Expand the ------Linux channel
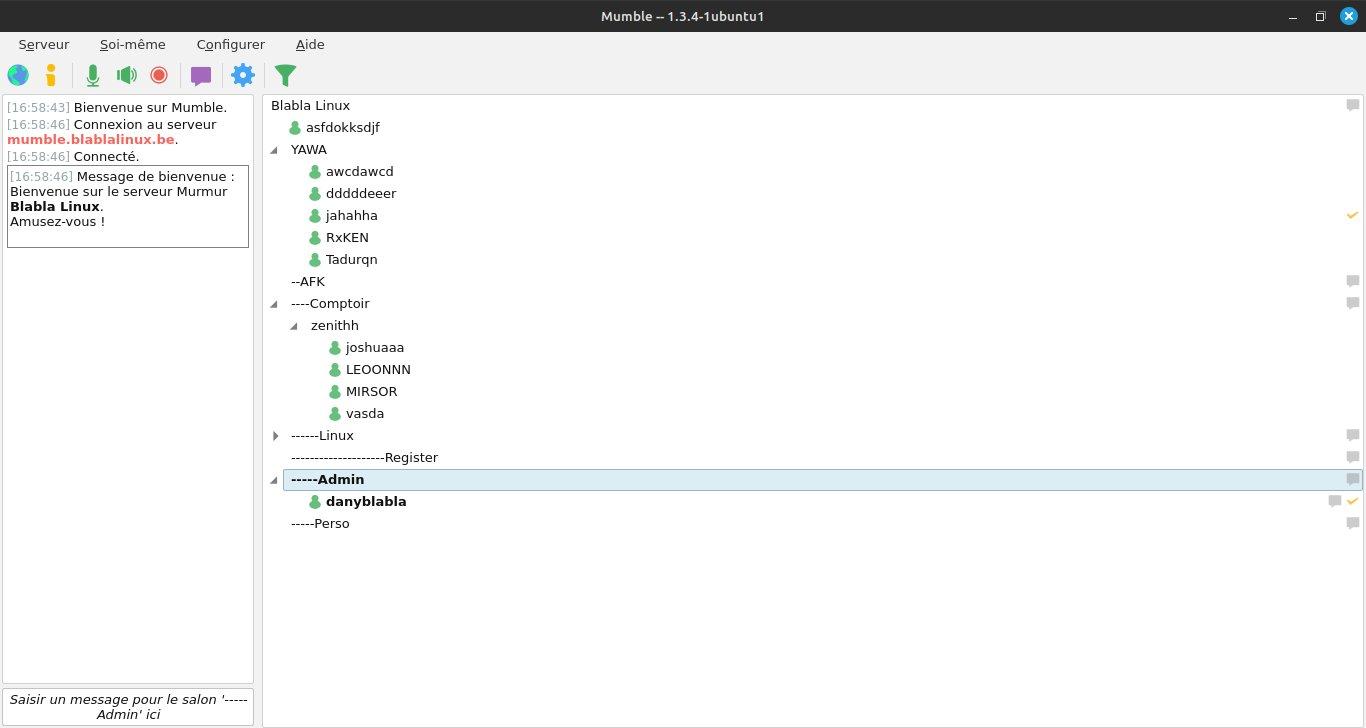The height and width of the screenshot is (728, 1366). [x=276, y=436]
